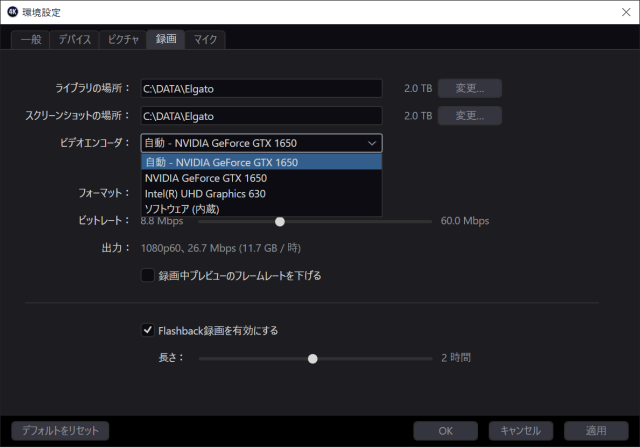Uncheck Flashback録画を有効にする checkbox
The height and width of the screenshot is (447, 640).
pyautogui.click(x=147, y=330)
